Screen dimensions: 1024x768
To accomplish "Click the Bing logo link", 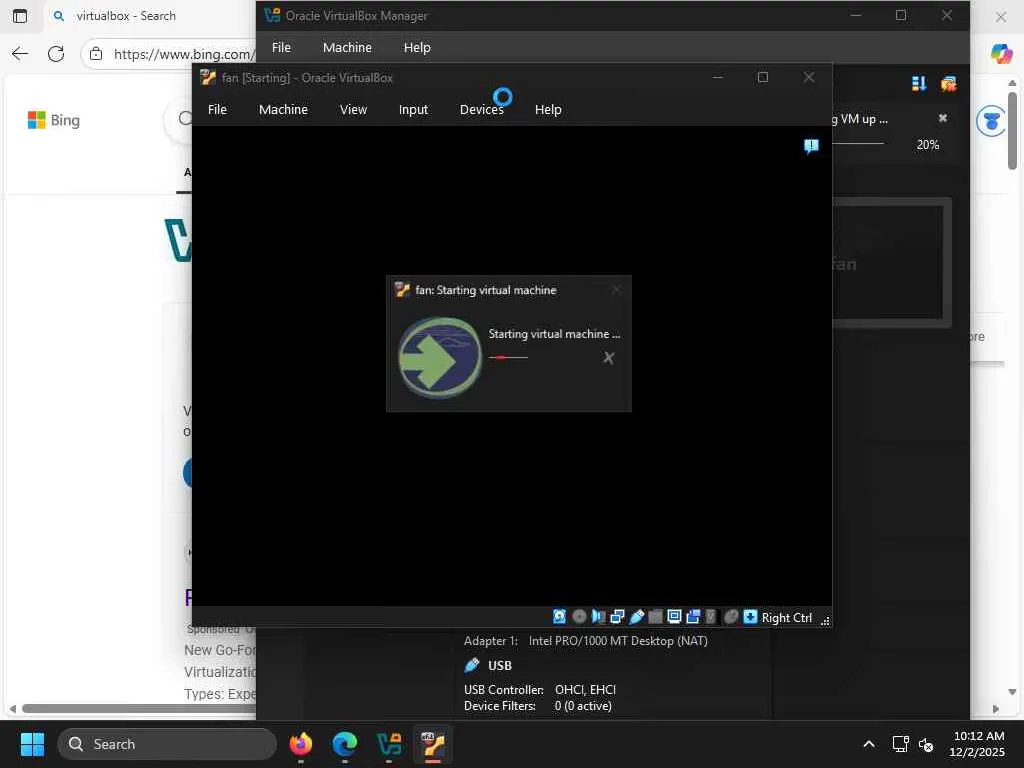I will [x=54, y=120].
